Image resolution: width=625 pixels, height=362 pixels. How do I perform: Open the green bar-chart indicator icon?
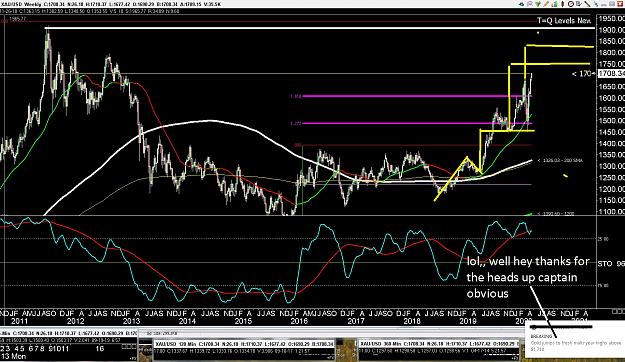point(554,4)
